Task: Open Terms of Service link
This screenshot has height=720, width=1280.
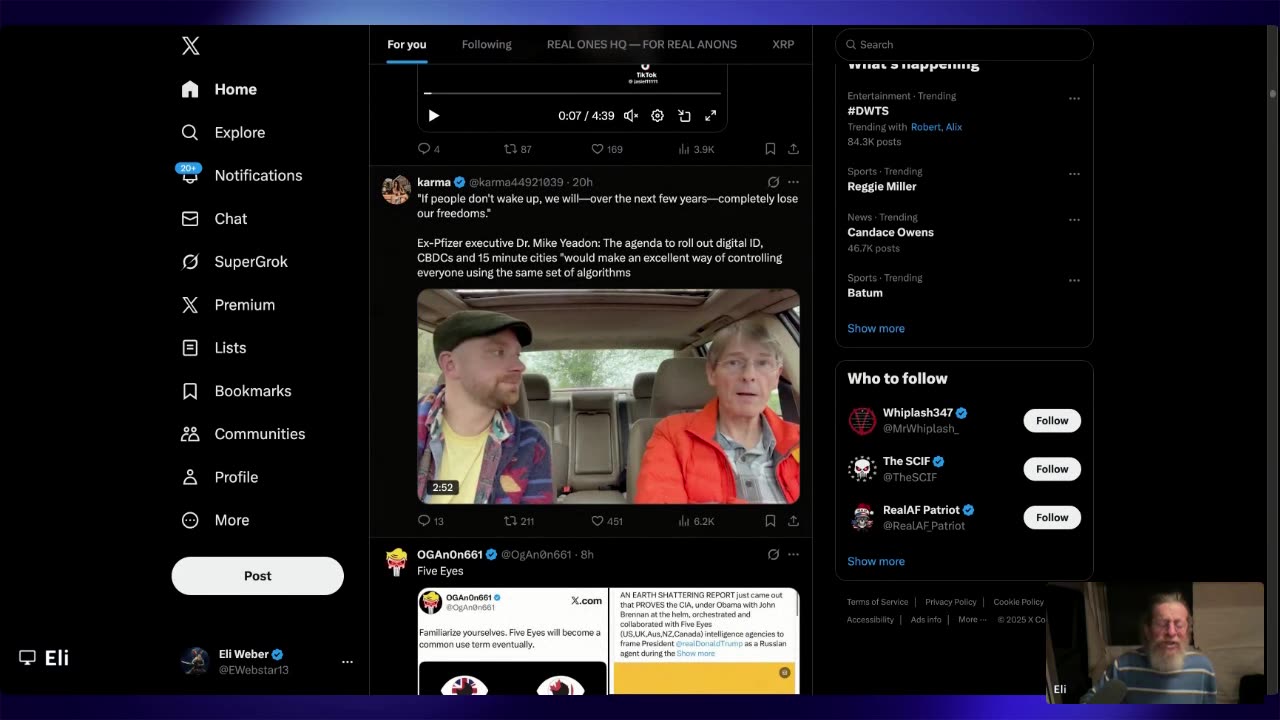Action: tap(878, 602)
